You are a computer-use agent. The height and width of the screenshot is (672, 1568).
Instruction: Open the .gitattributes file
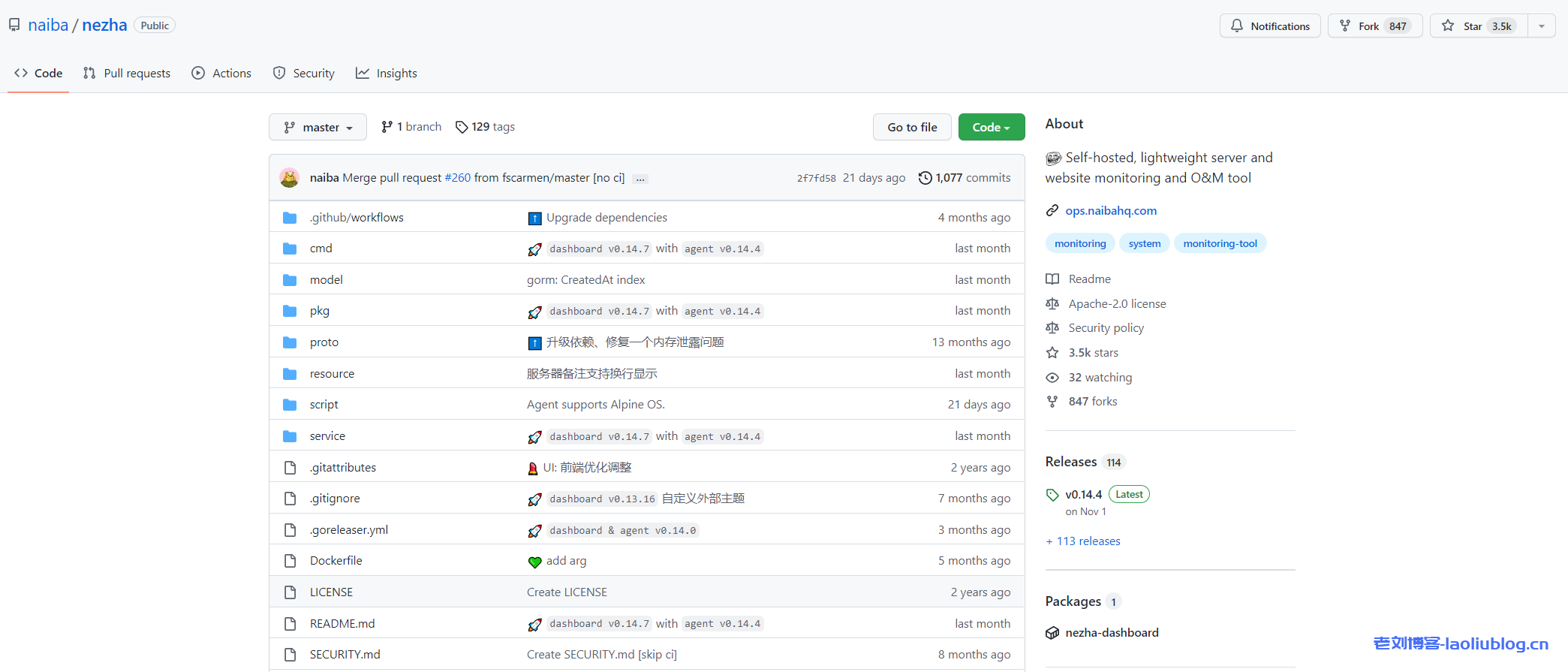pyautogui.click(x=343, y=468)
